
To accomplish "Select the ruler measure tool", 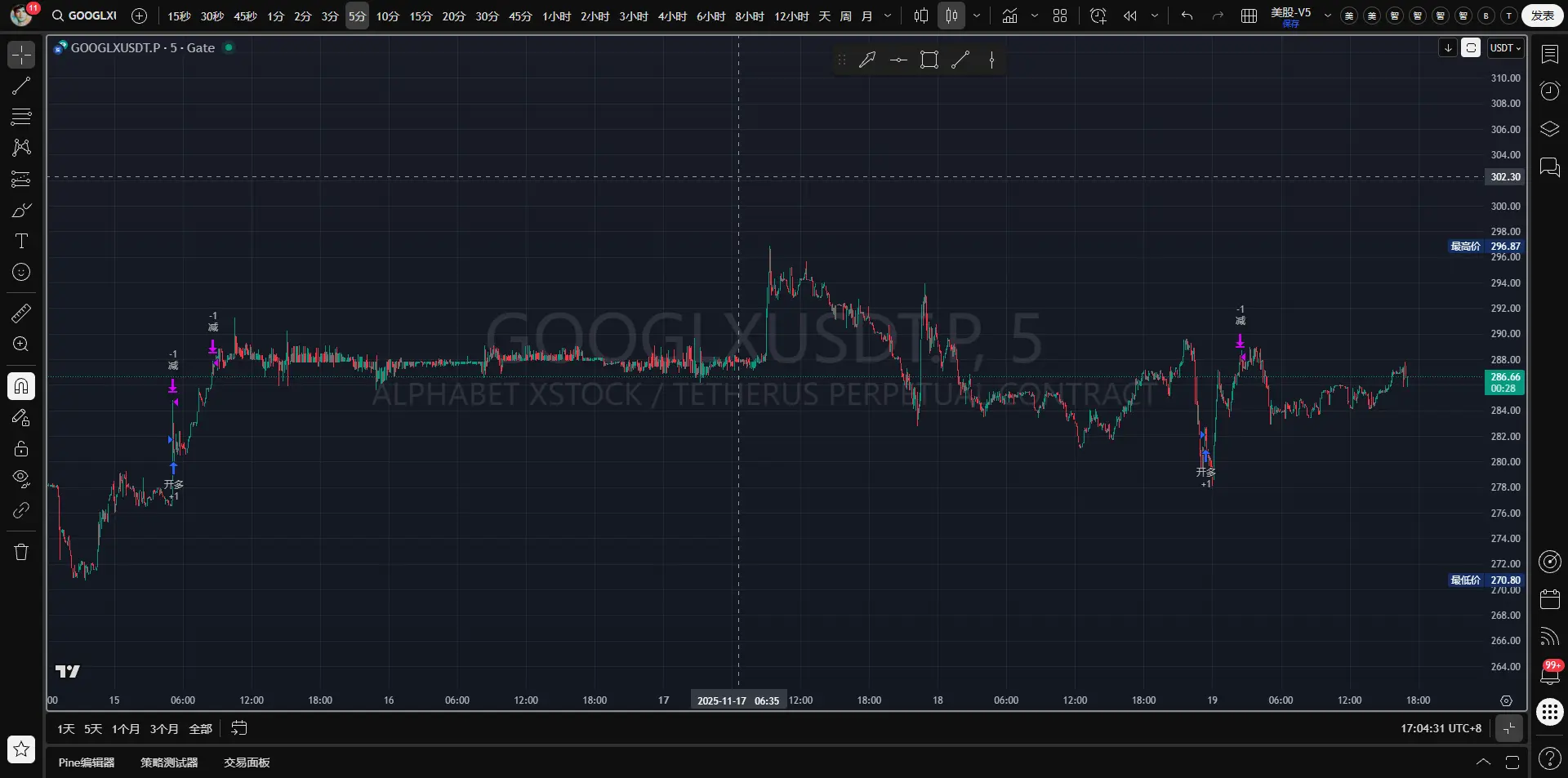I will 21,313.
